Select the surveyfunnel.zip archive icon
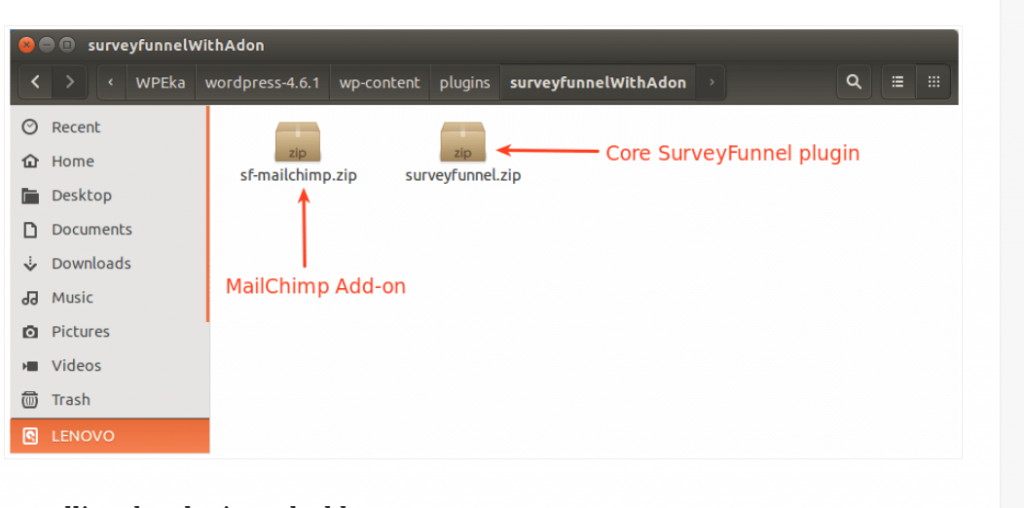 (462, 141)
